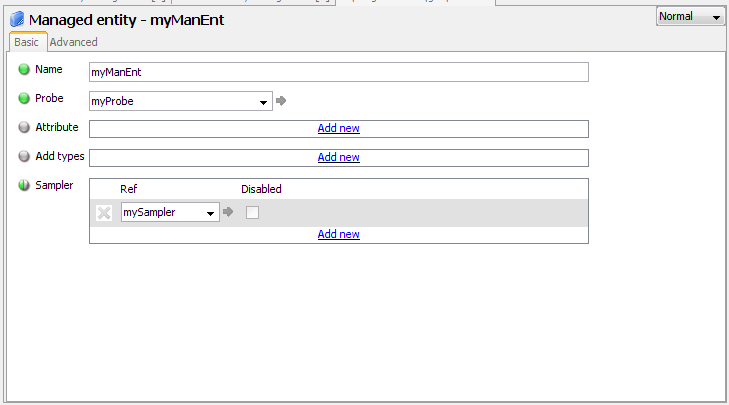Click Add new in the Attribute row

[338, 128]
